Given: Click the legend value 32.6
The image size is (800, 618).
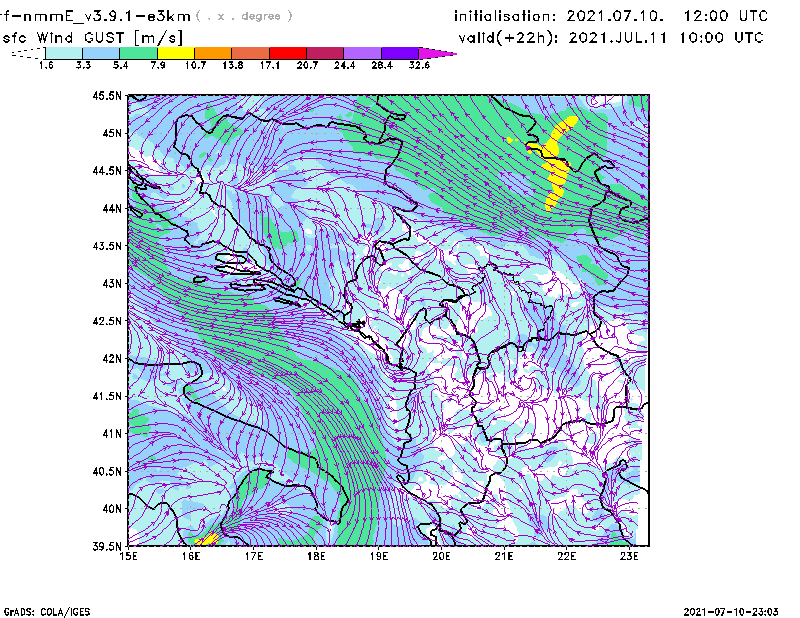Looking at the screenshot, I should 419,65.
